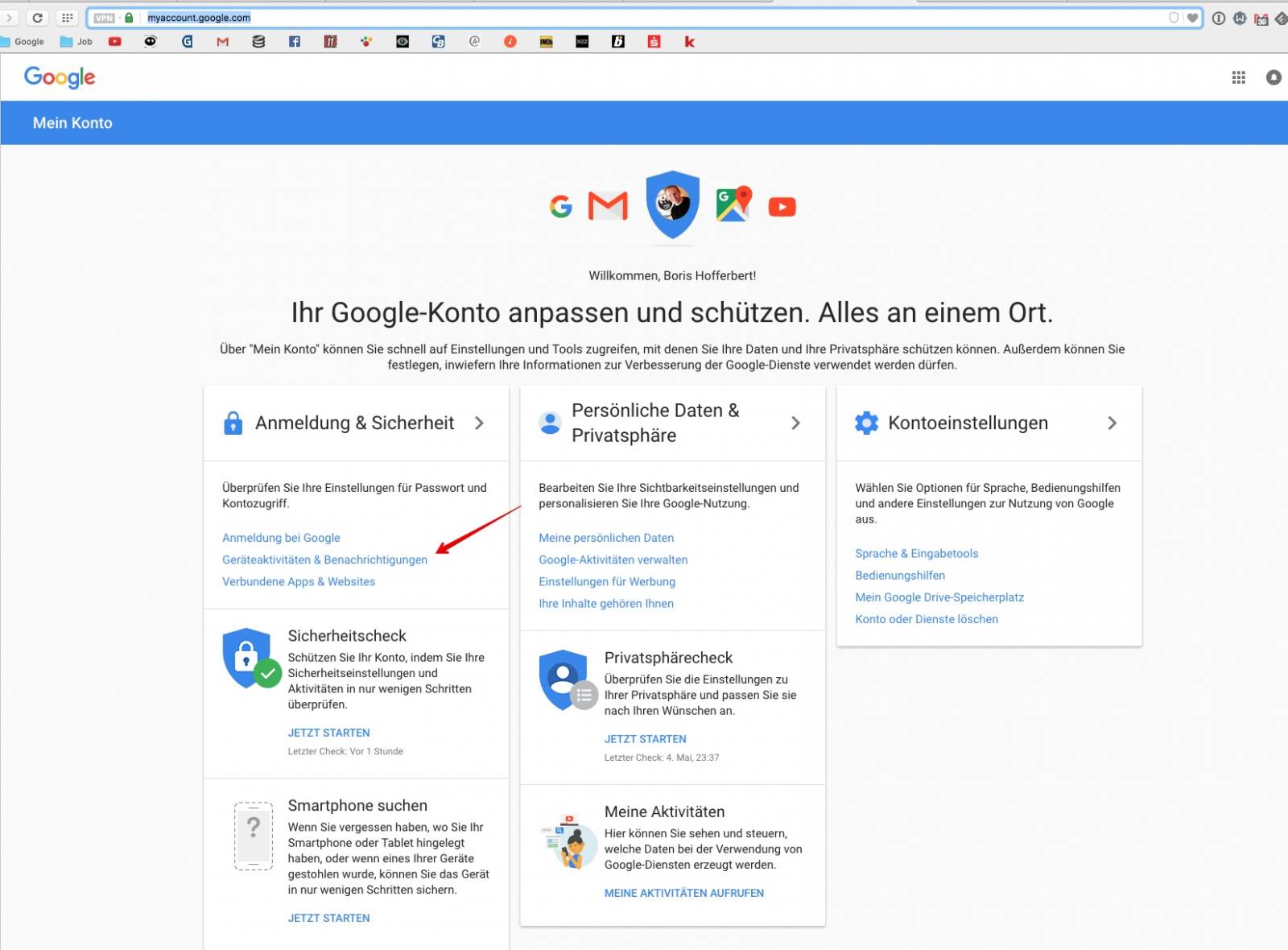The image size is (1288, 950).
Task: Click the Gmail icon in header graphic
Action: [x=608, y=206]
